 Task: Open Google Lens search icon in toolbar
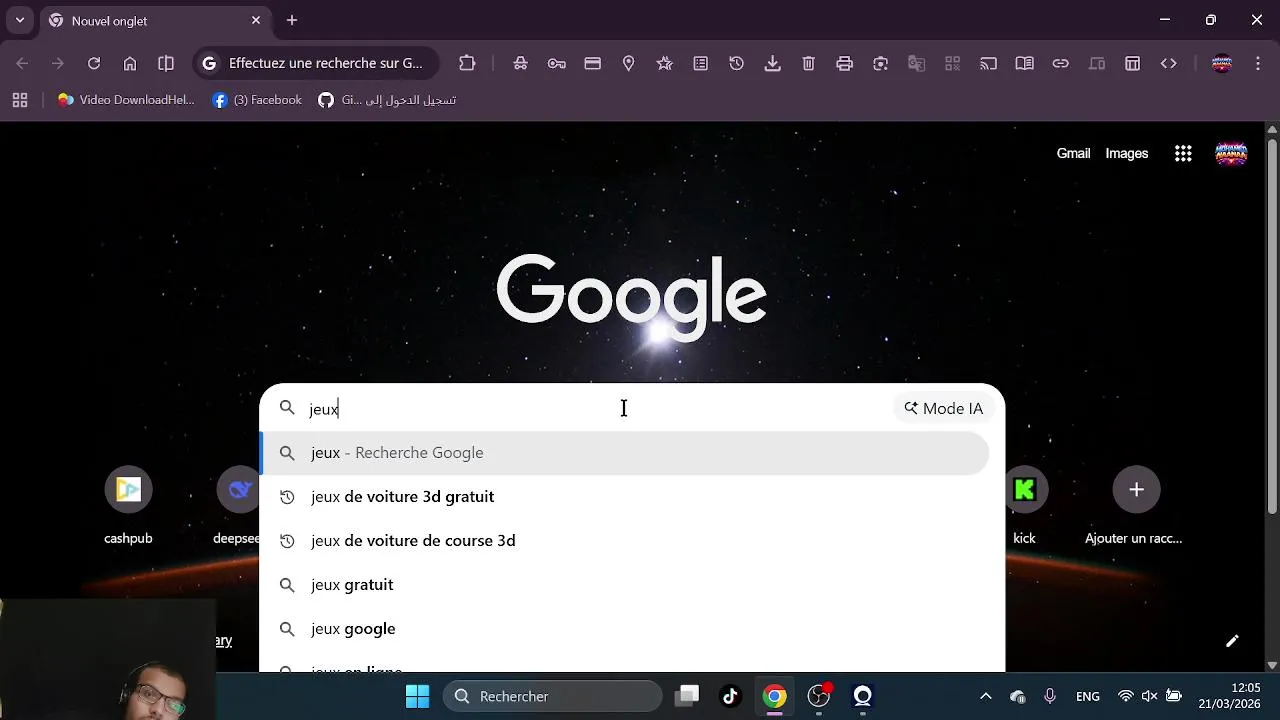tap(881, 63)
